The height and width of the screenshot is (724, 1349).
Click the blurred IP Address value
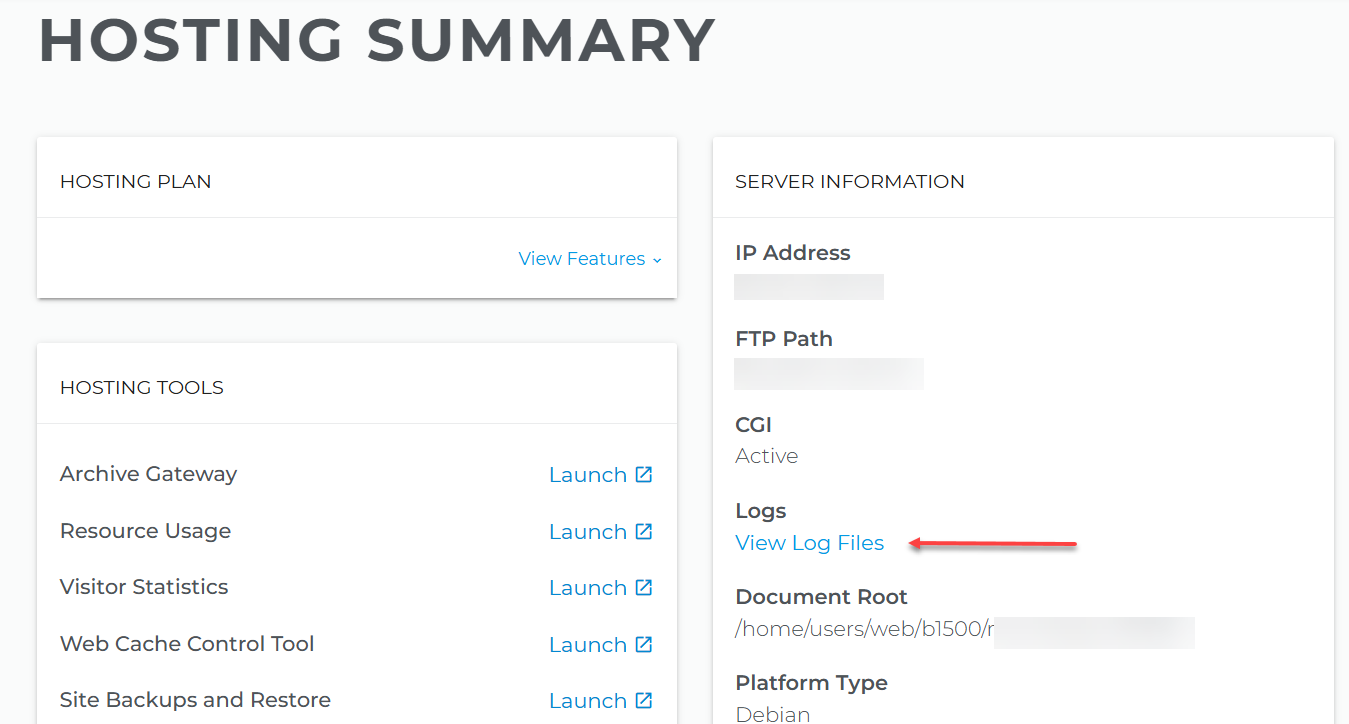click(809, 286)
